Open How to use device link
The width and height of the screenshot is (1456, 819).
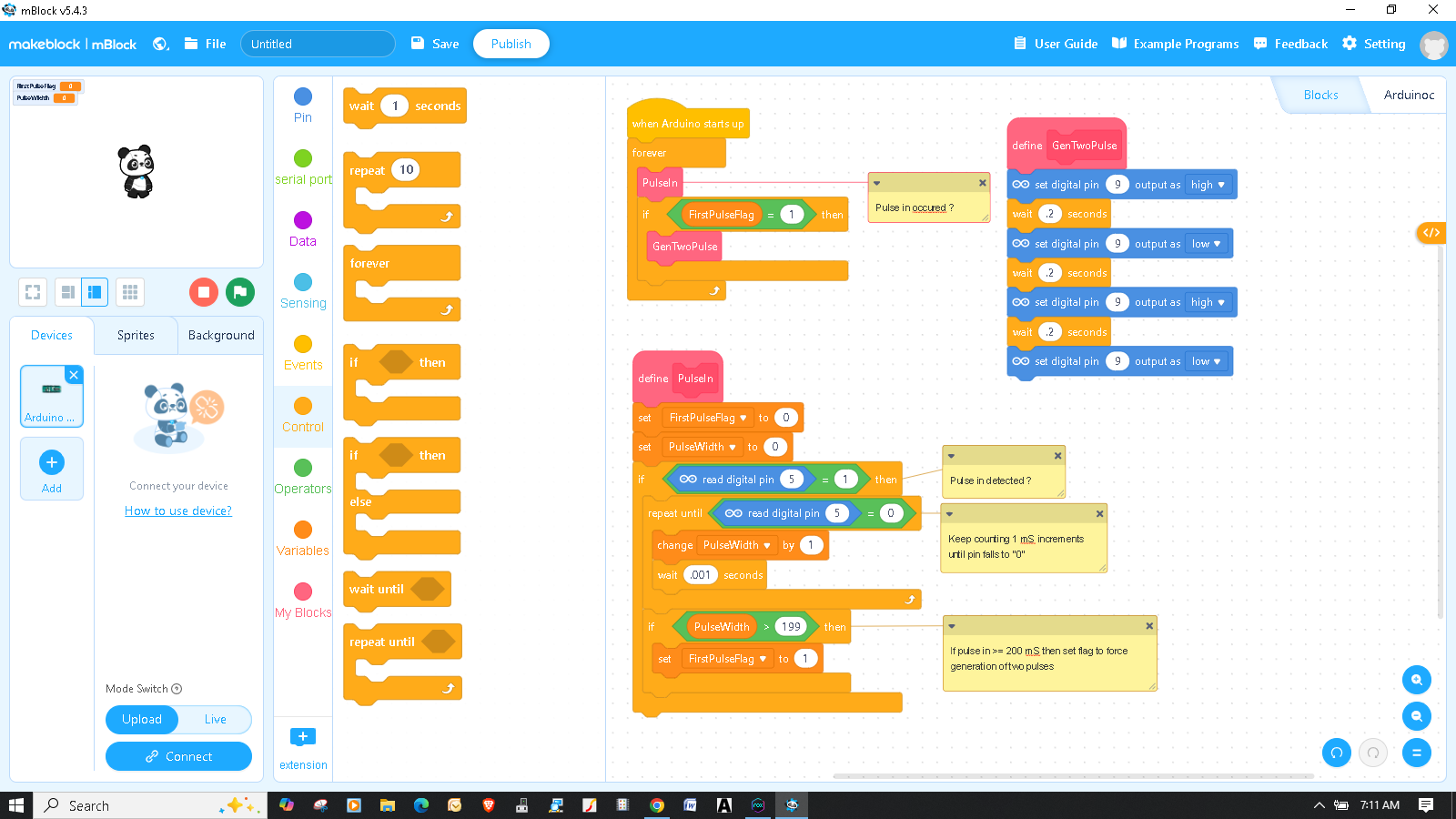point(178,511)
